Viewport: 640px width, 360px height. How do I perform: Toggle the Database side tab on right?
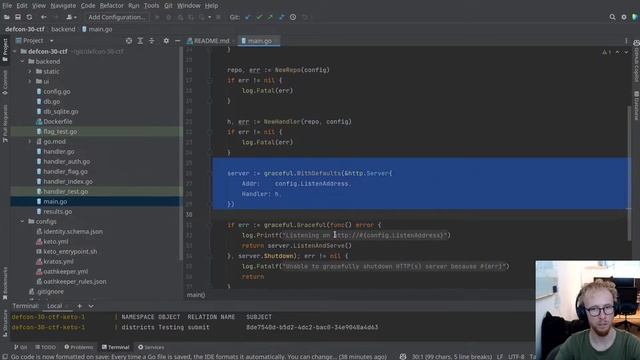coord(636,105)
